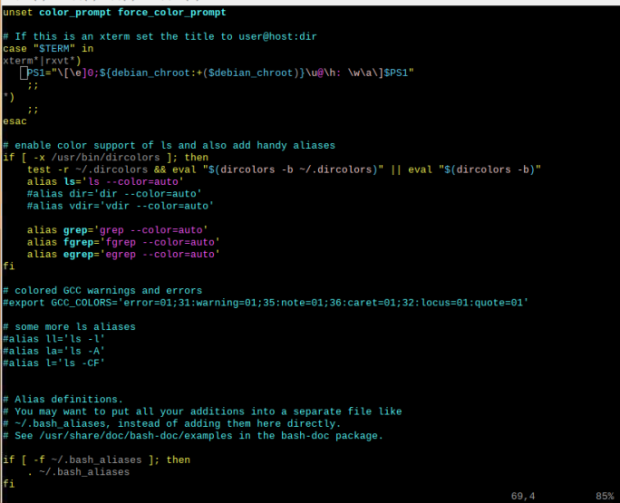Click the alias fgrep= line
The image size is (620, 503).
pyautogui.click(x=123, y=242)
